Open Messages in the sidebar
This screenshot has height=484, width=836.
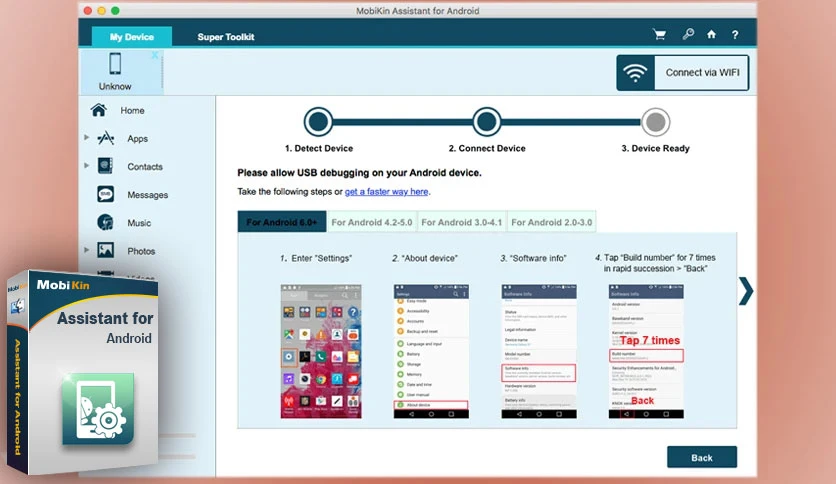point(148,195)
